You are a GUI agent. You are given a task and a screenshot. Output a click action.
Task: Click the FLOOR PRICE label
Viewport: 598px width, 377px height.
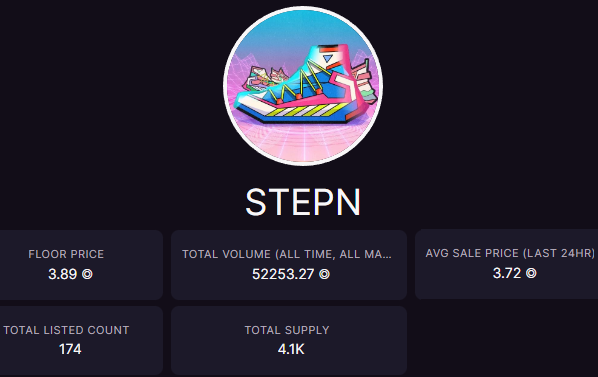[66, 254]
